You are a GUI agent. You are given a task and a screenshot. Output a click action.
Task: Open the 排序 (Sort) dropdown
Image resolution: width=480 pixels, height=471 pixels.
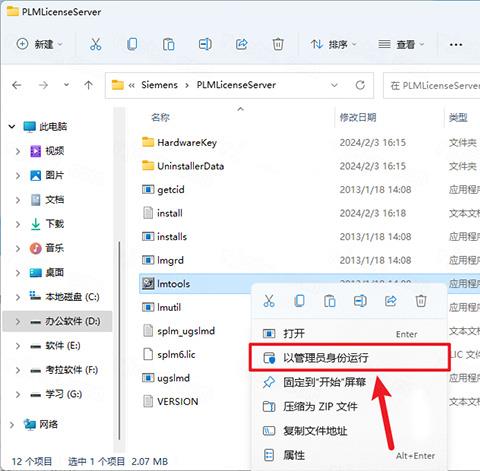coord(333,44)
